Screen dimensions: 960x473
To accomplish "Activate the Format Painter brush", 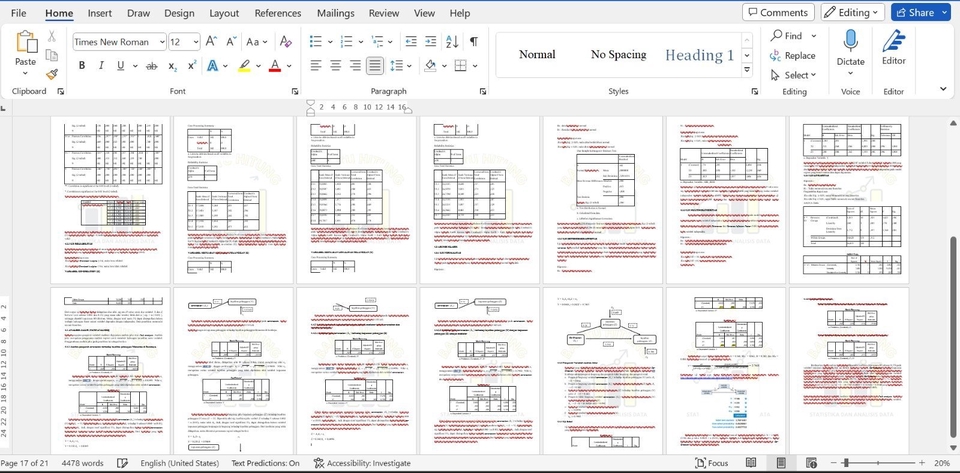I will [x=52, y=74].
